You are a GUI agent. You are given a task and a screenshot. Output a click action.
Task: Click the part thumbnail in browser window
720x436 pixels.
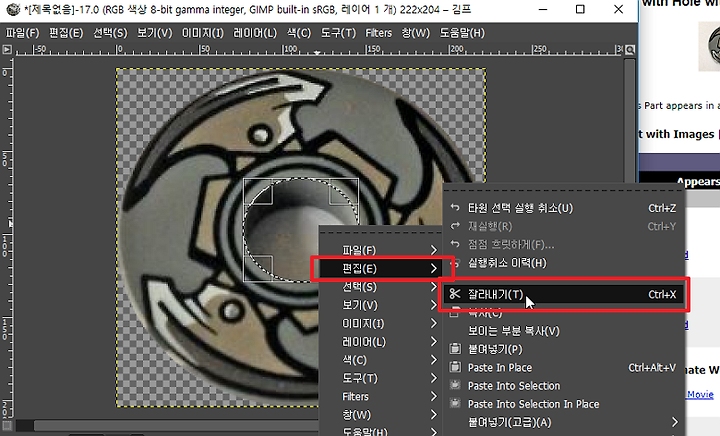tap(710, 46)
